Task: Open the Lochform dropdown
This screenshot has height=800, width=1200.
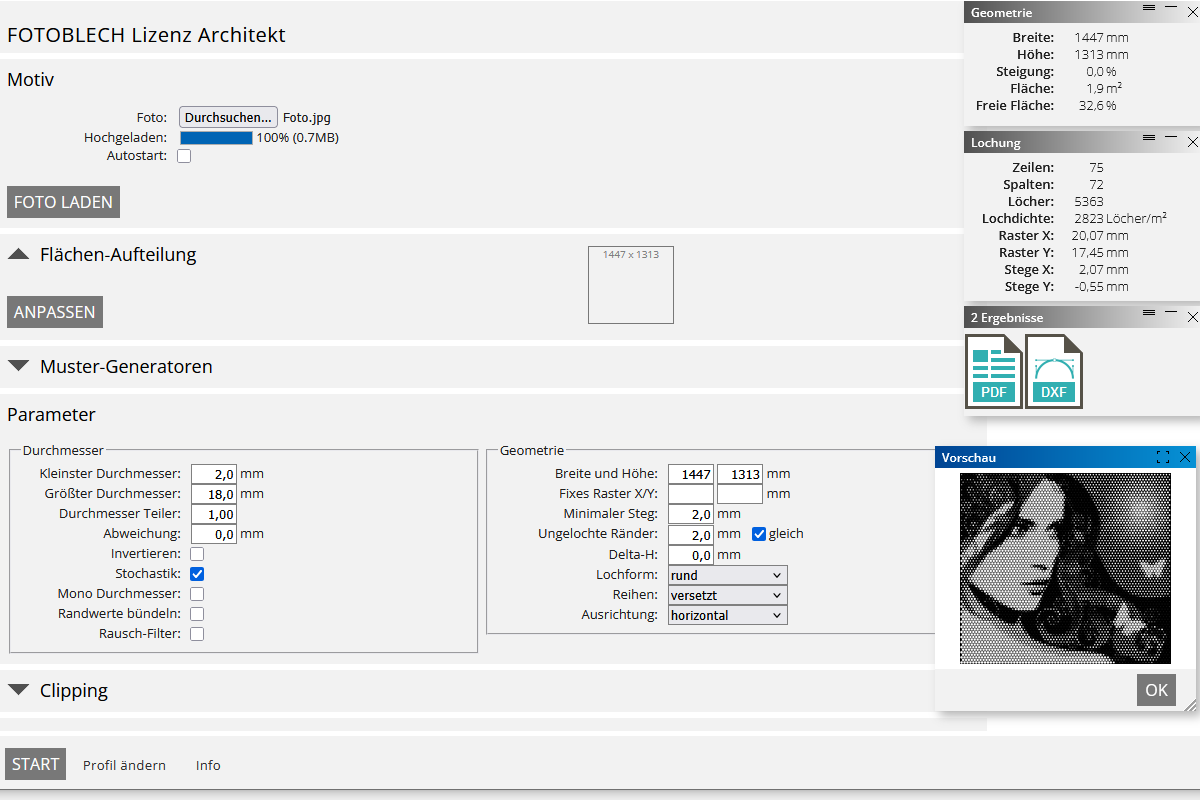Action: click(728, 575)
